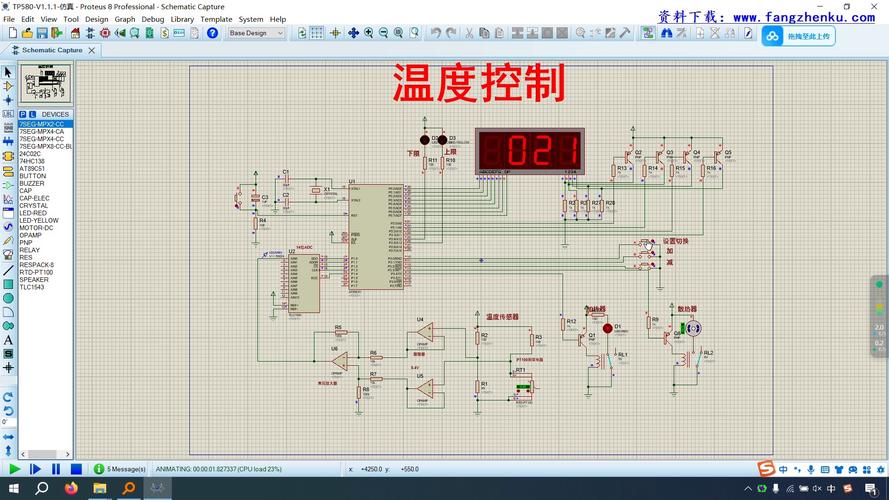Pause the simulation
The image size is (889, 500).
(55, 469)
